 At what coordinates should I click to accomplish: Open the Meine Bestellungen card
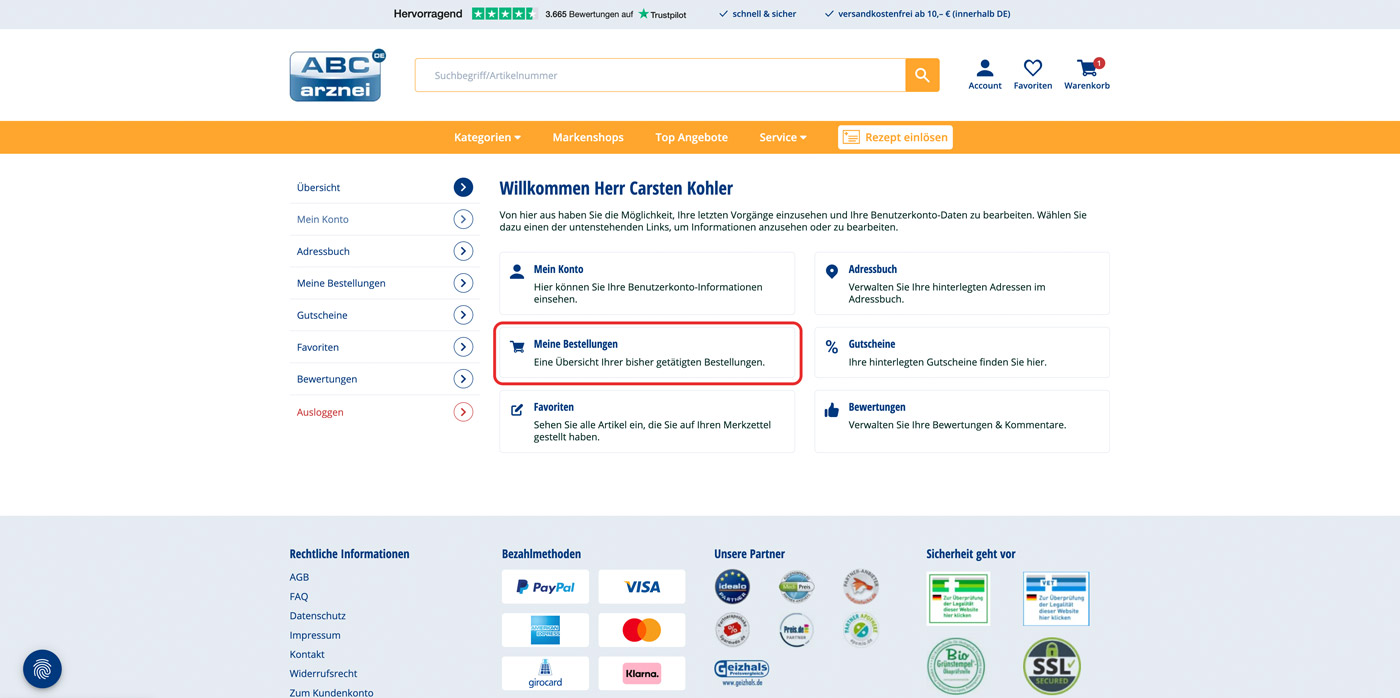coord(647,353)
